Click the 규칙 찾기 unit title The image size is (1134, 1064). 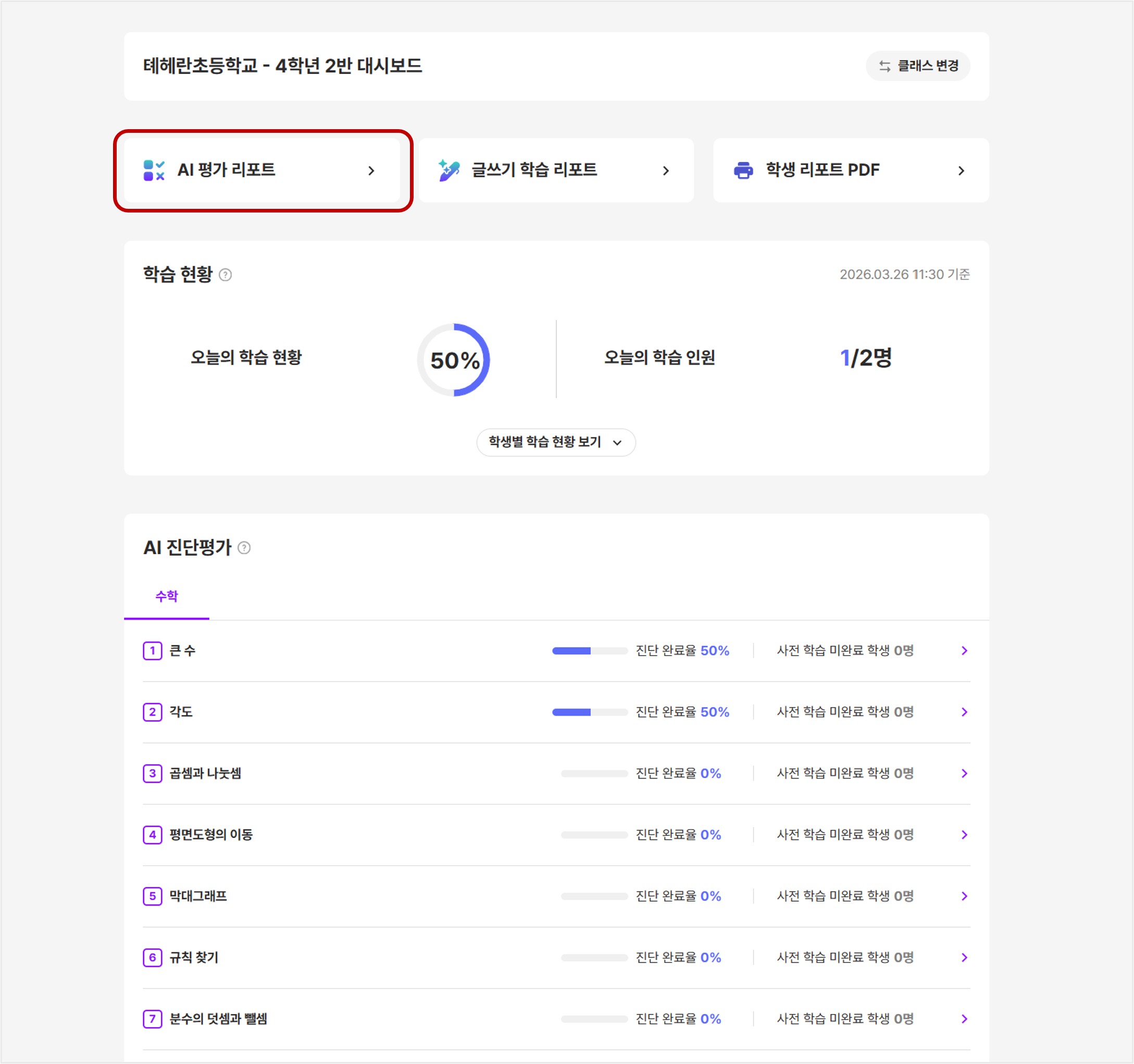[x=194, y=957]
